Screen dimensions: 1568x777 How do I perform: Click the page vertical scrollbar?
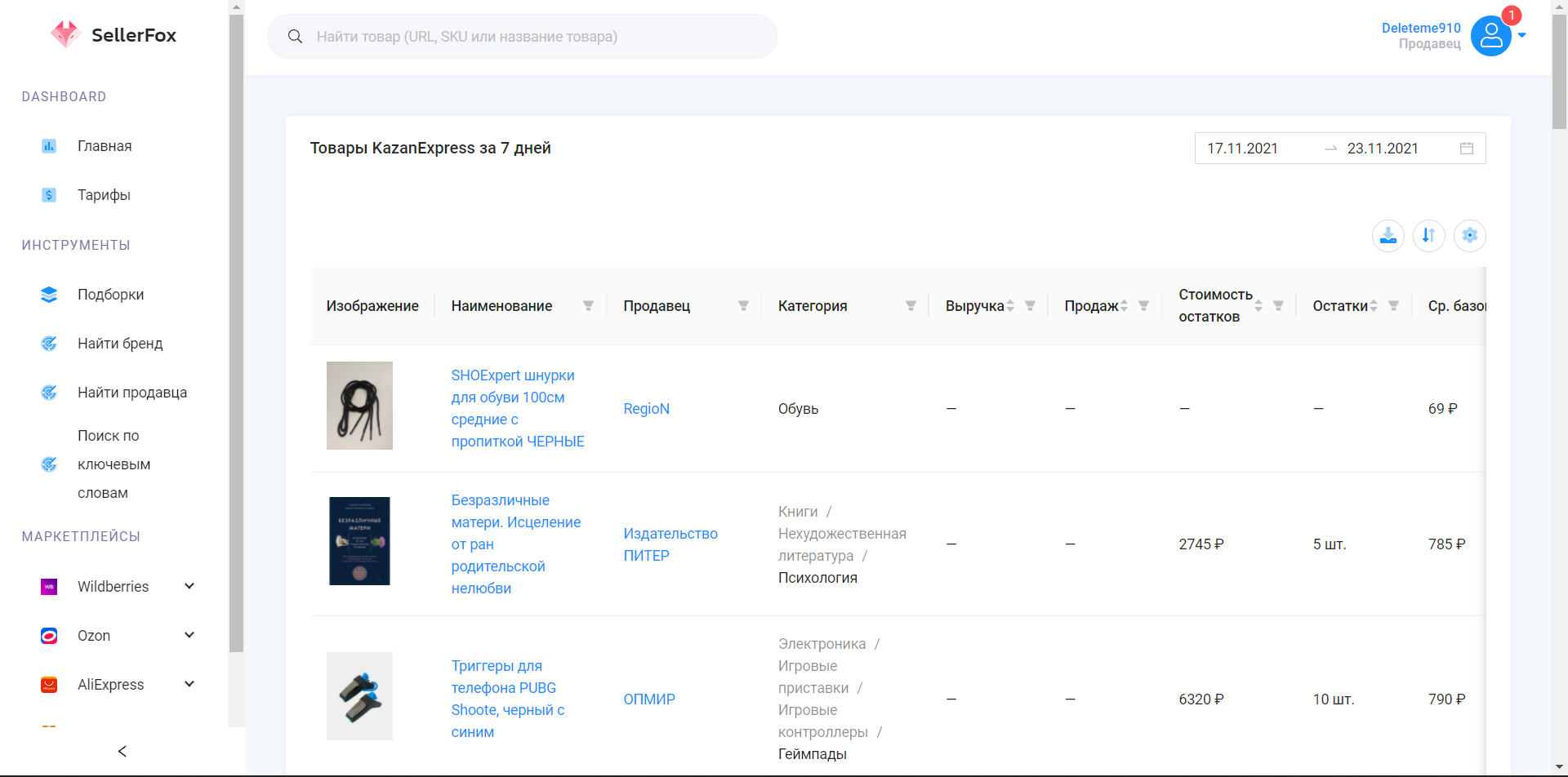click(x=1559, y=72)
